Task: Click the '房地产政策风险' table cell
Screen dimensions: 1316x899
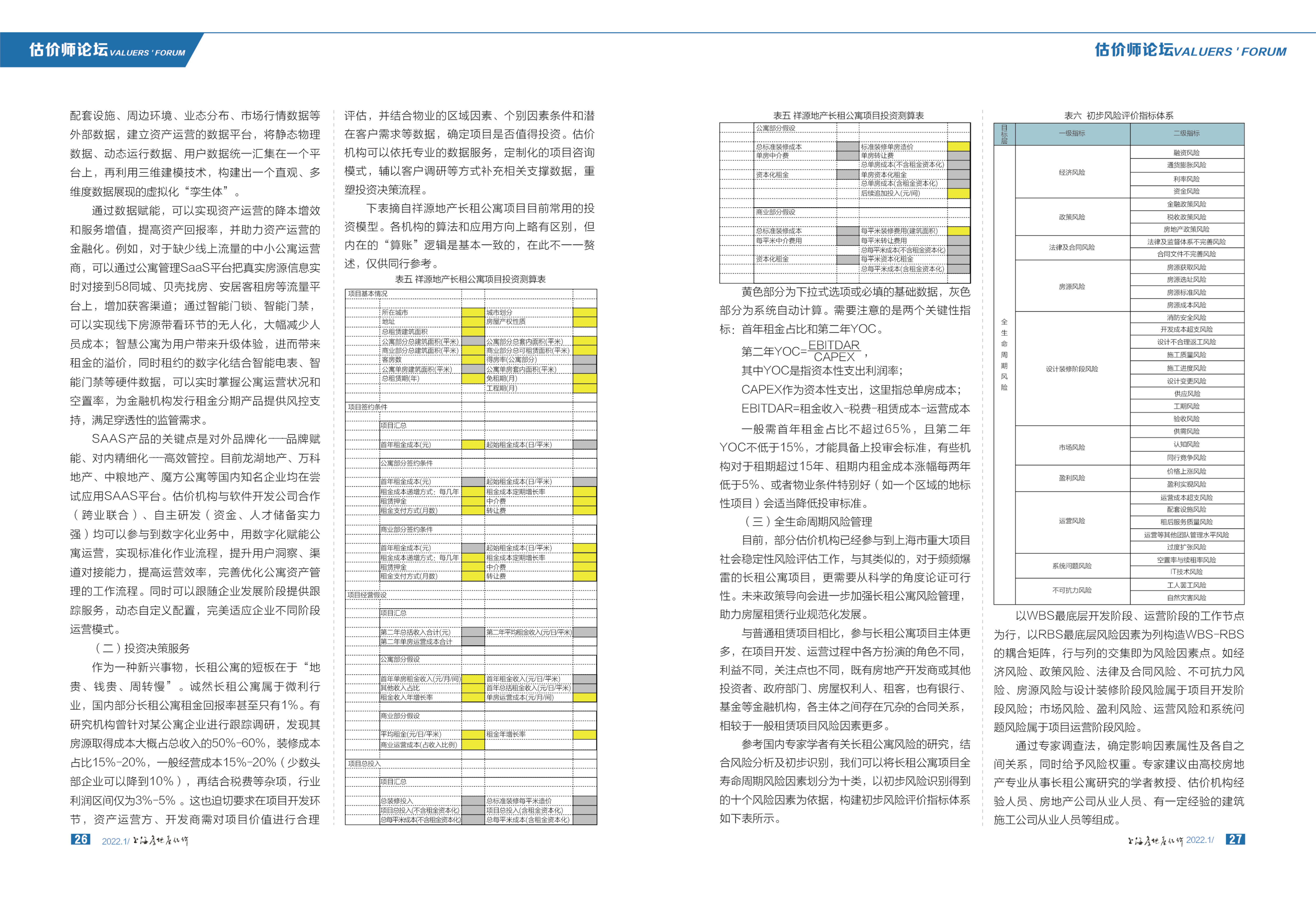Action: tap(1187, 229)
